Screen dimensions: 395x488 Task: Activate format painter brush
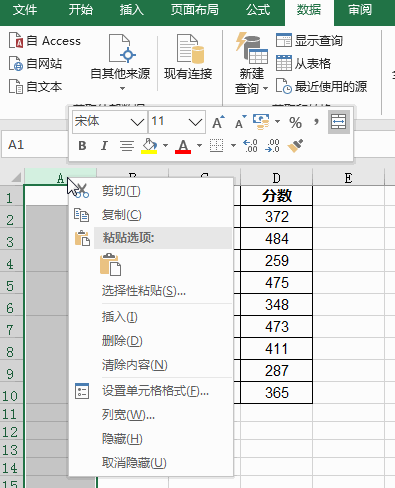click(x=295, y=146)
